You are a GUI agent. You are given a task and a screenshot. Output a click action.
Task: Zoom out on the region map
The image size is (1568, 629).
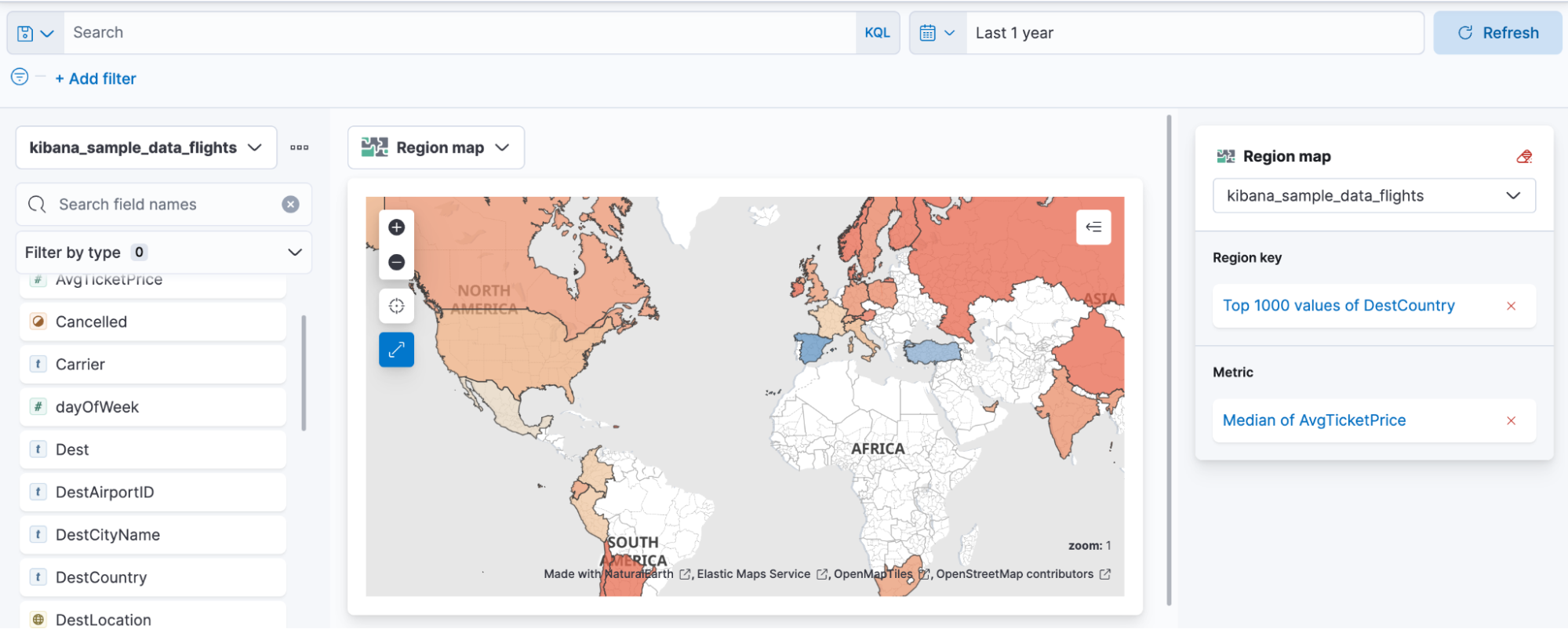click(396, 262)
